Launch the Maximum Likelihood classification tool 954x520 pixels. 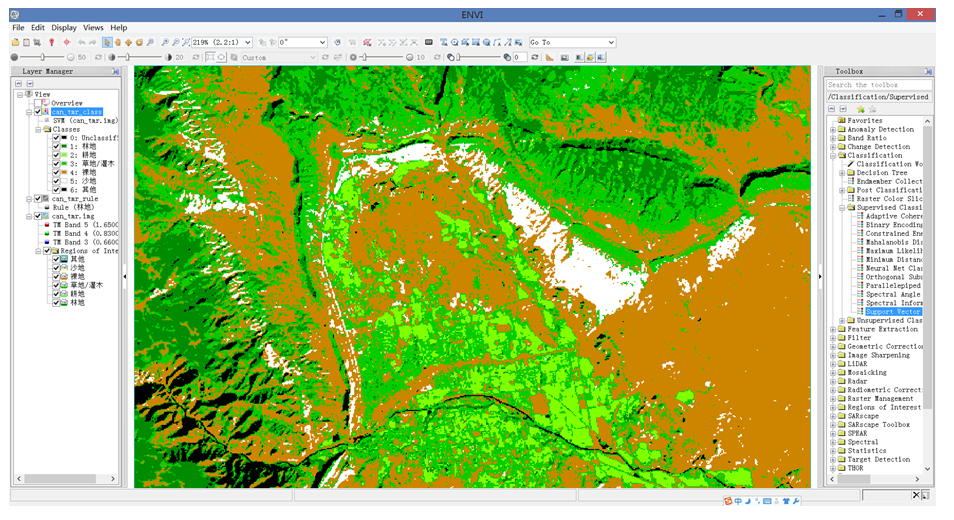click(x=894, y=251)
